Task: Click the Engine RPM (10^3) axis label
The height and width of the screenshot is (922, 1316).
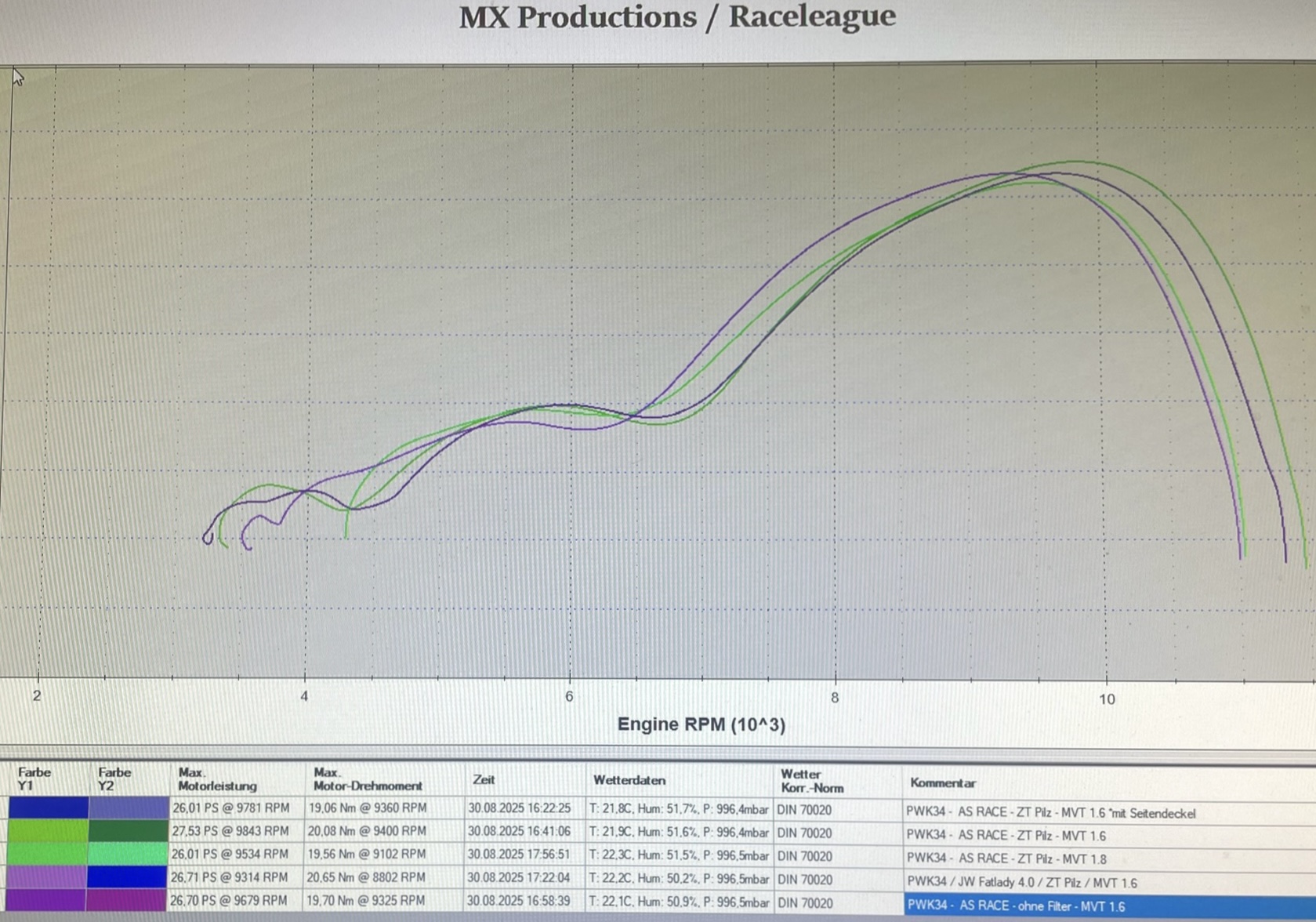Action: (x=701, y=724)
